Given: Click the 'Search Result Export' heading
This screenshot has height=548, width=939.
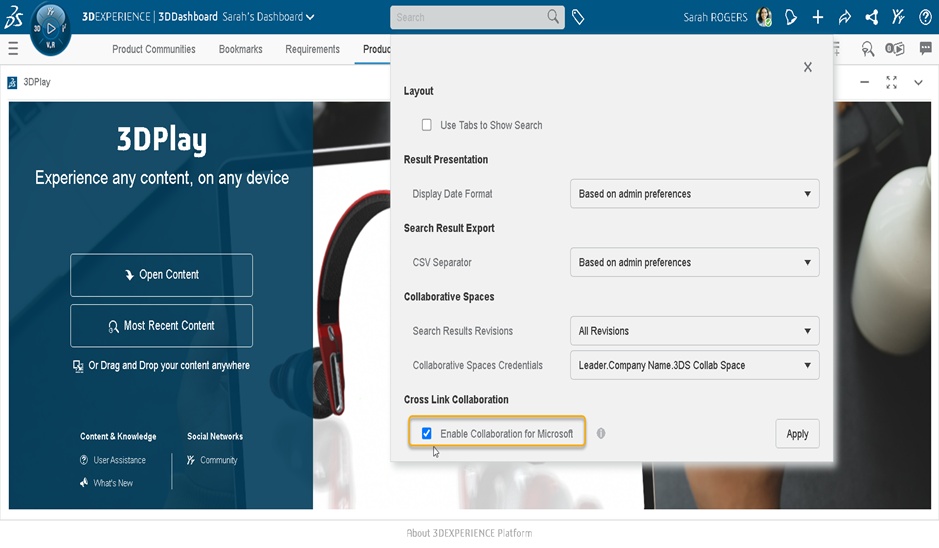Looking at the screenshot, I should 449,228.
